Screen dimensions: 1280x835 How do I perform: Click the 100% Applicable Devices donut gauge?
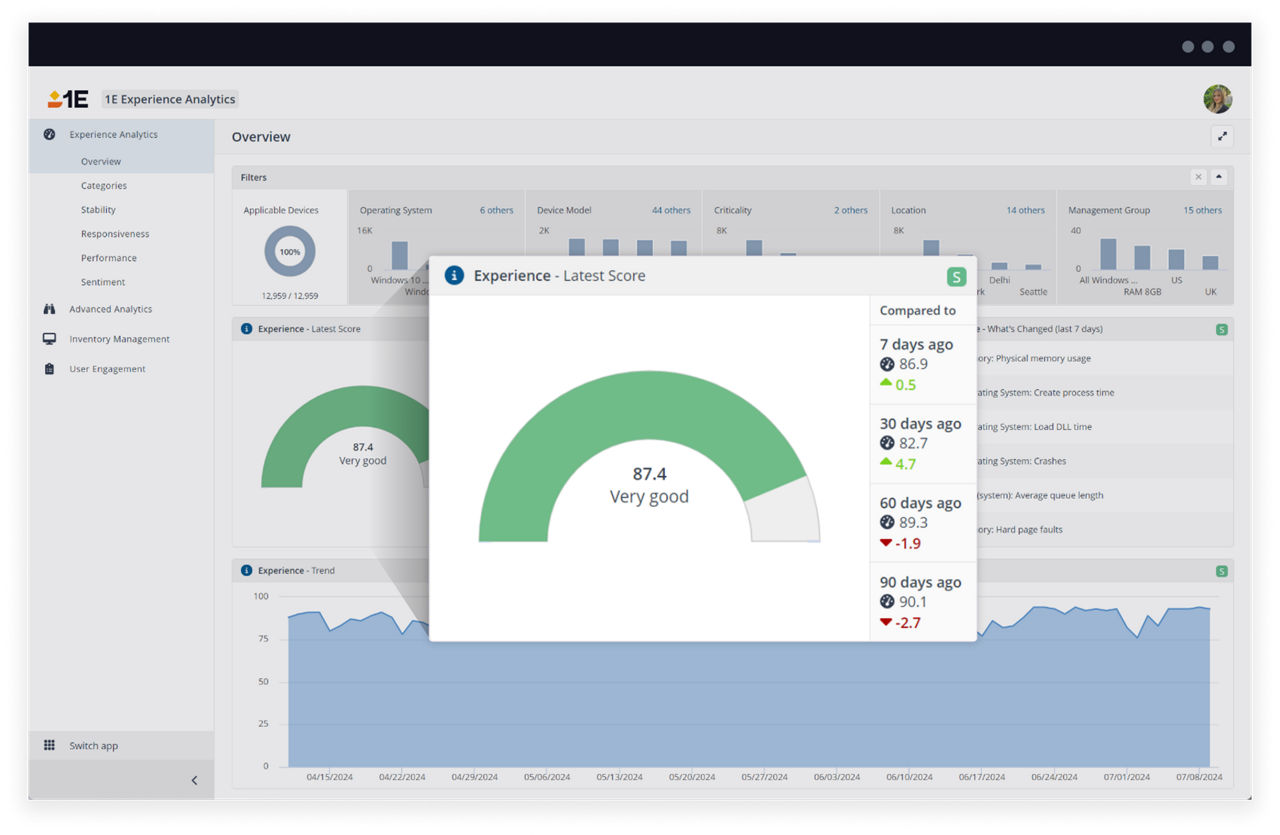click(289, 251)
